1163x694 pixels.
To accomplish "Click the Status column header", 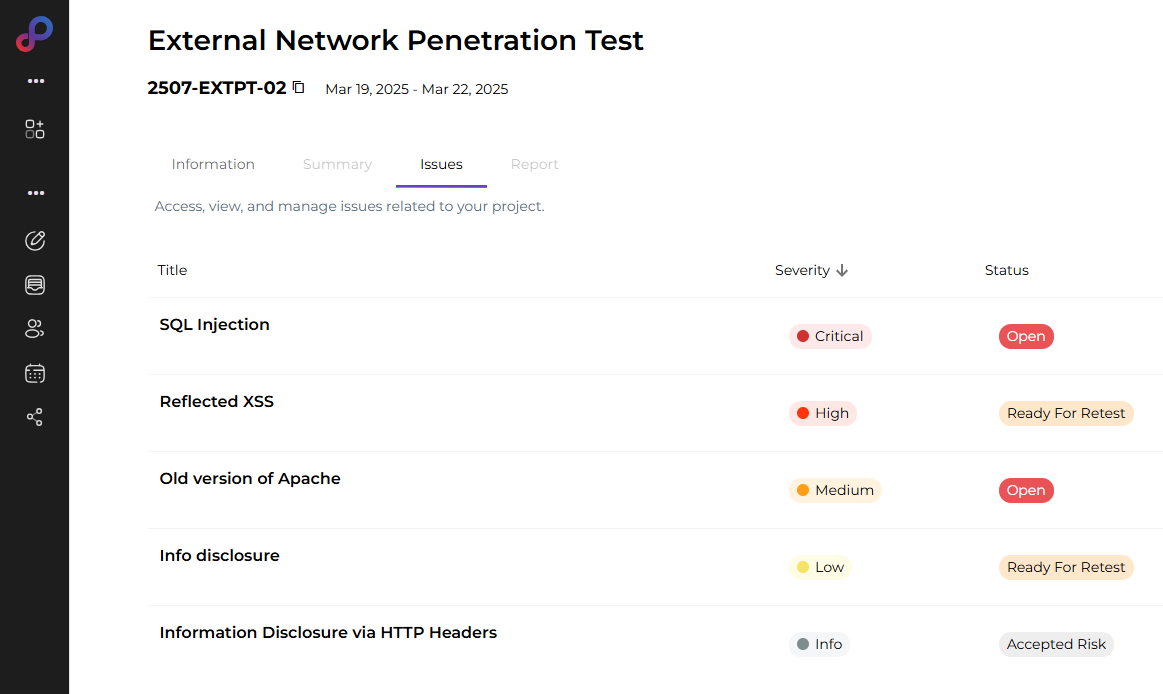I will click(x=1006, y=270).
